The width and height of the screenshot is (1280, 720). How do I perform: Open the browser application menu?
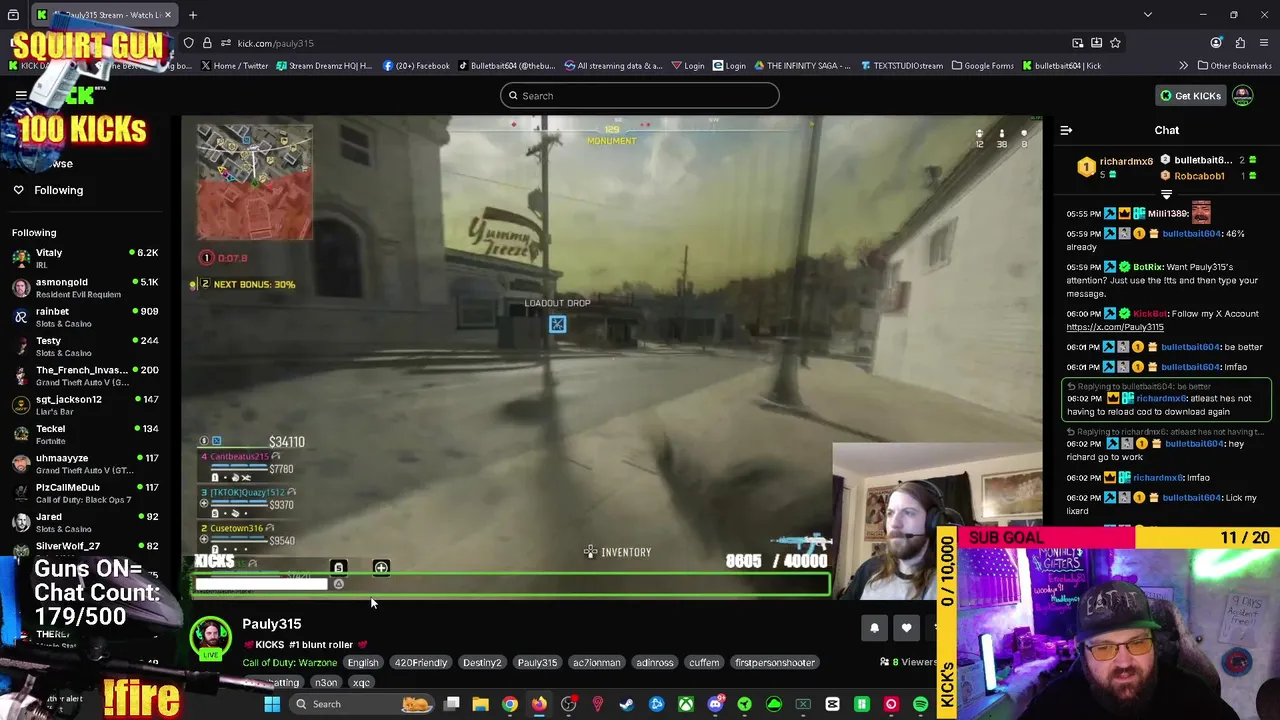coord(1265,43)
